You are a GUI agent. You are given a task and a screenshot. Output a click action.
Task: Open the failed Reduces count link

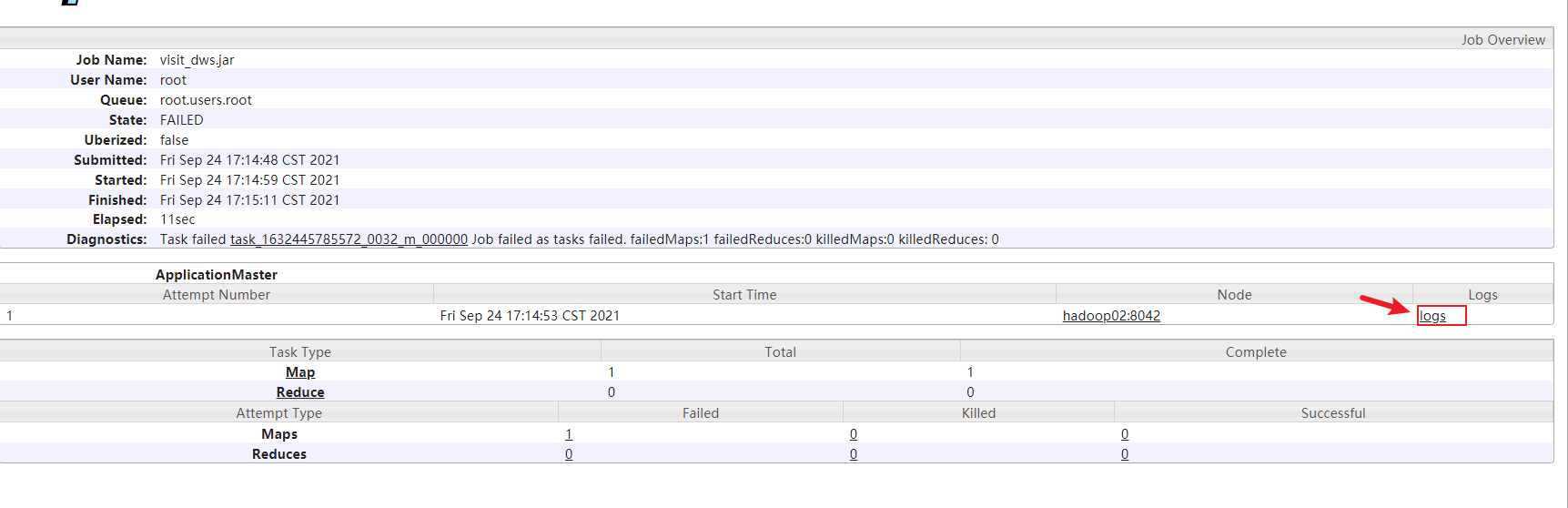pos(569,454)
